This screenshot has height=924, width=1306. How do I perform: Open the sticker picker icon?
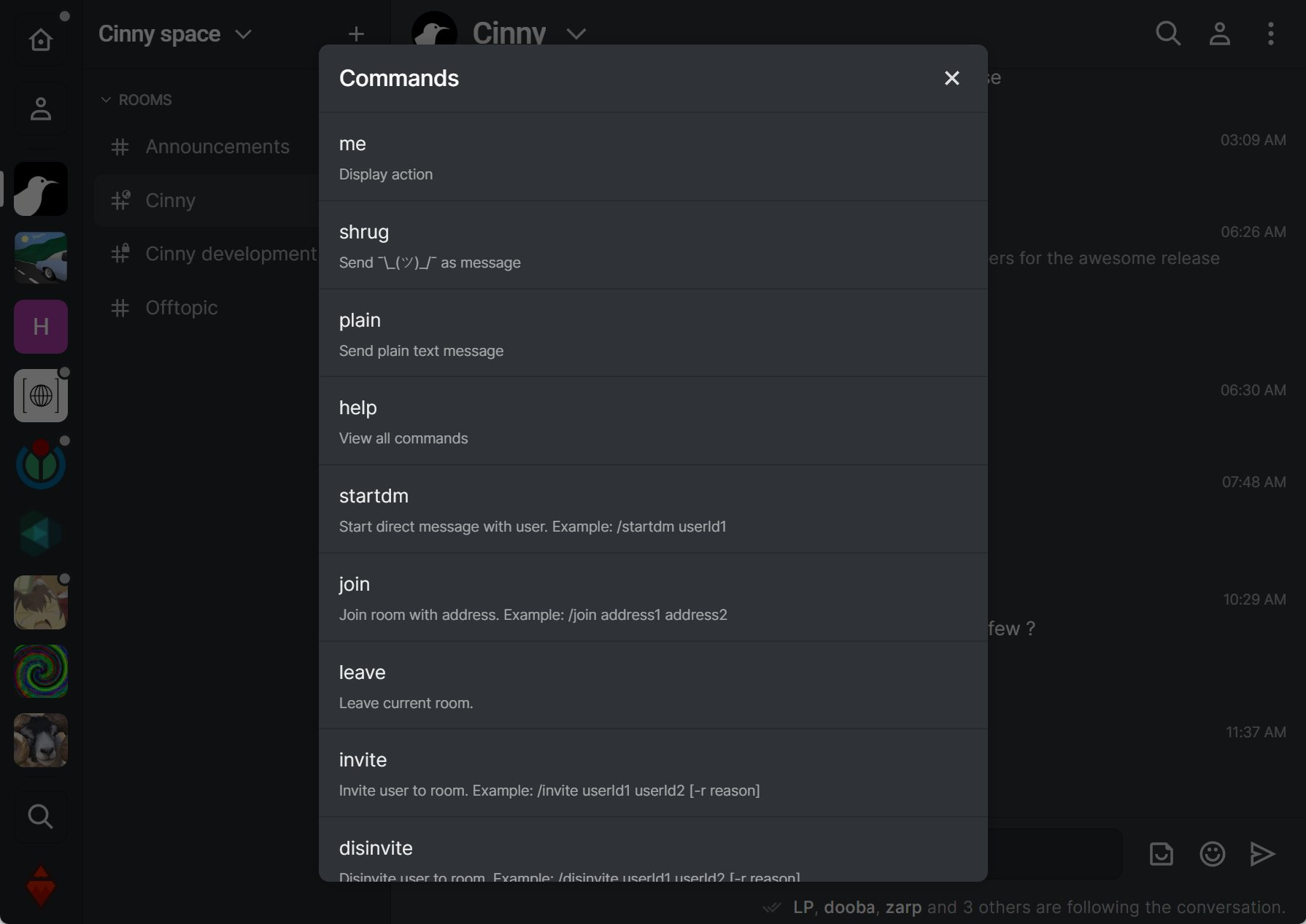1161,854
